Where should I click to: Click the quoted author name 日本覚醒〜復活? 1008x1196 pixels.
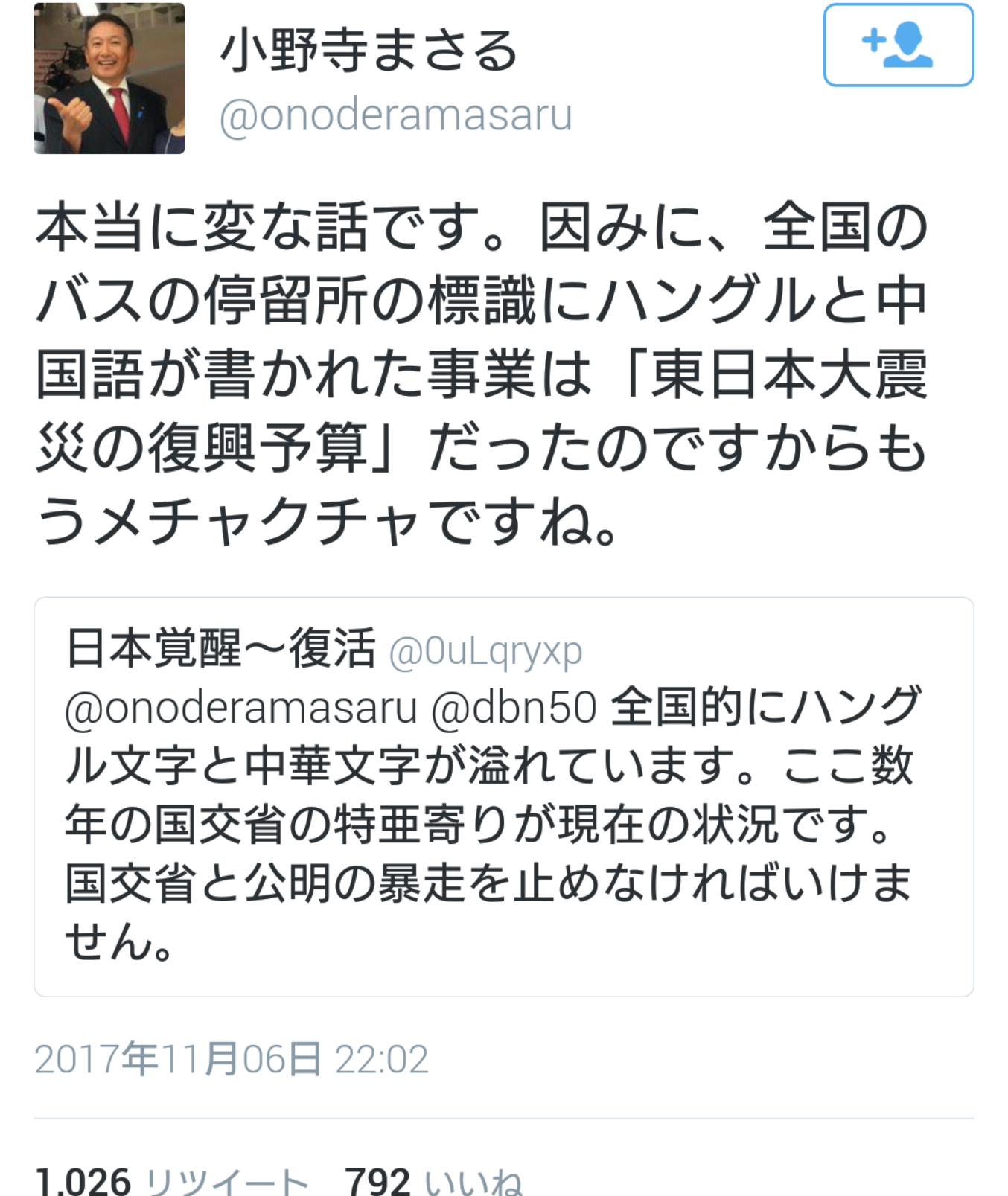(x=221, y=648)
